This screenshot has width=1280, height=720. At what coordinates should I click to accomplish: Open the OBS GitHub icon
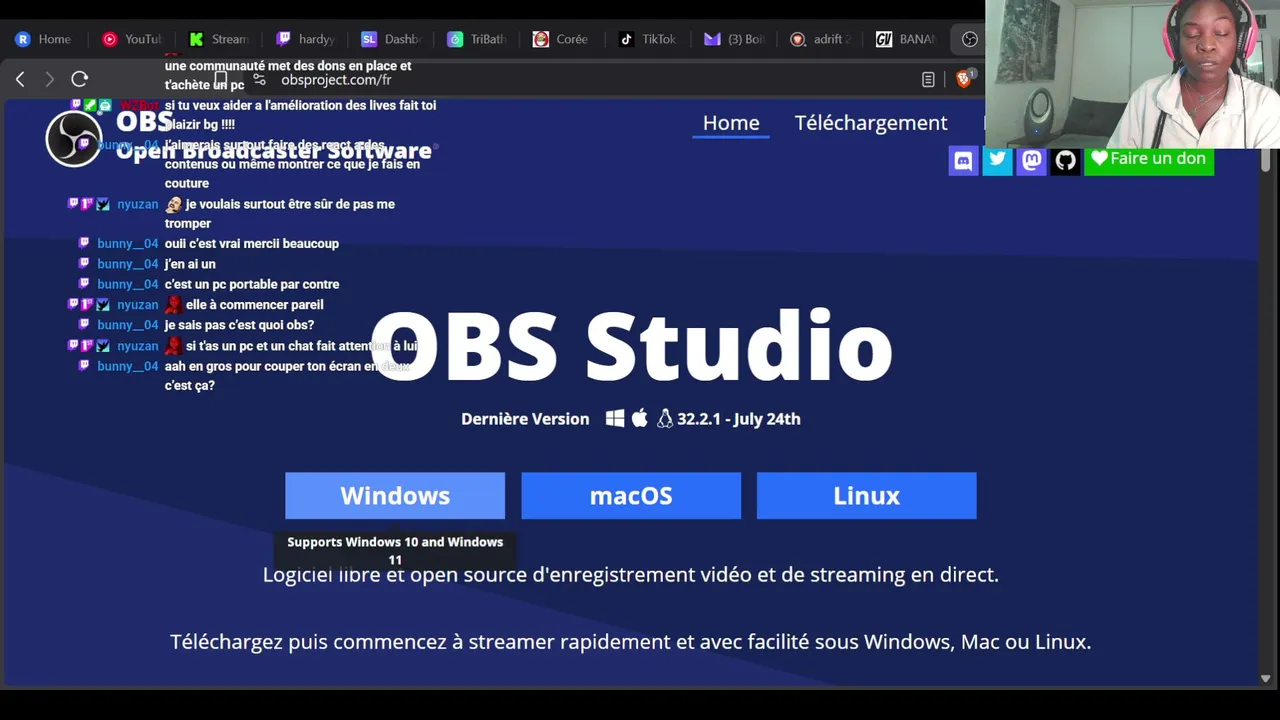coord(1065,160)
